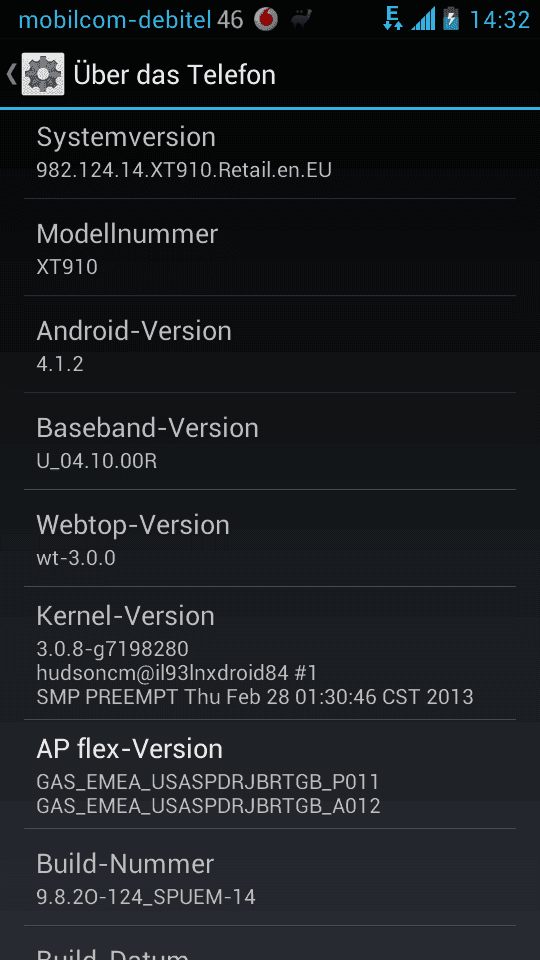Tap the Build-Nummer entry

270,877
